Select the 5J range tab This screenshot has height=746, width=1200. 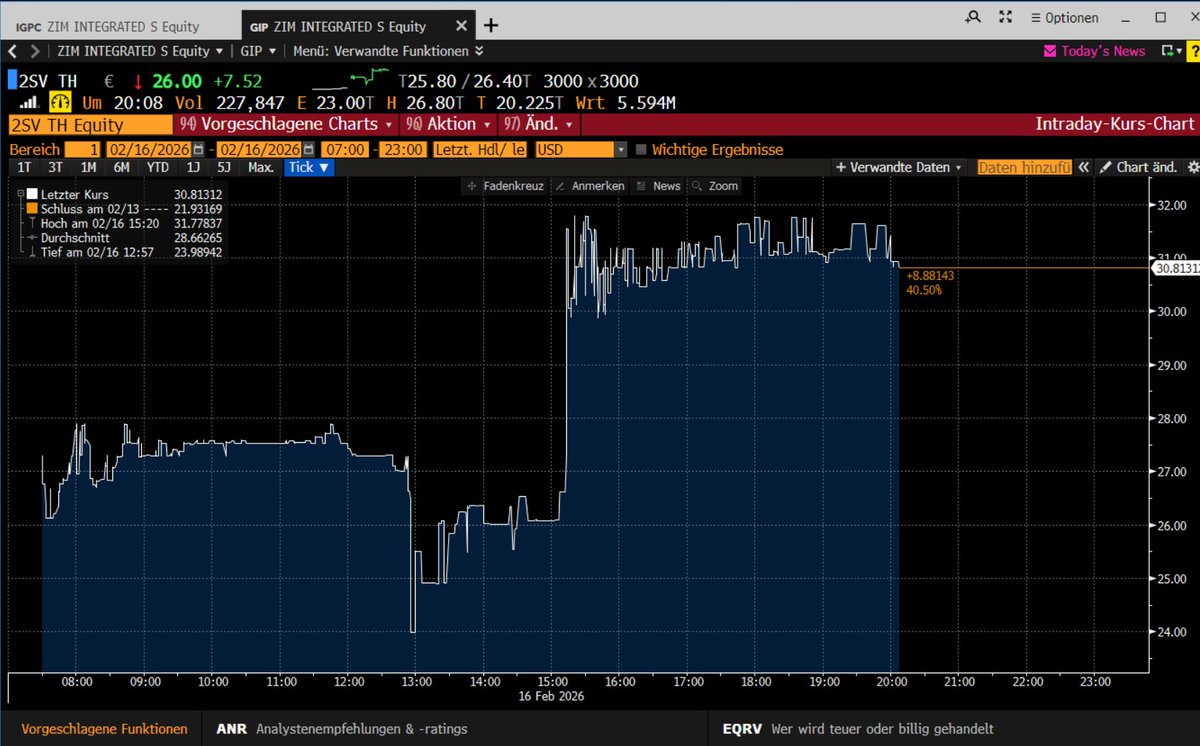pyautogui.click(x=224, y=168)
